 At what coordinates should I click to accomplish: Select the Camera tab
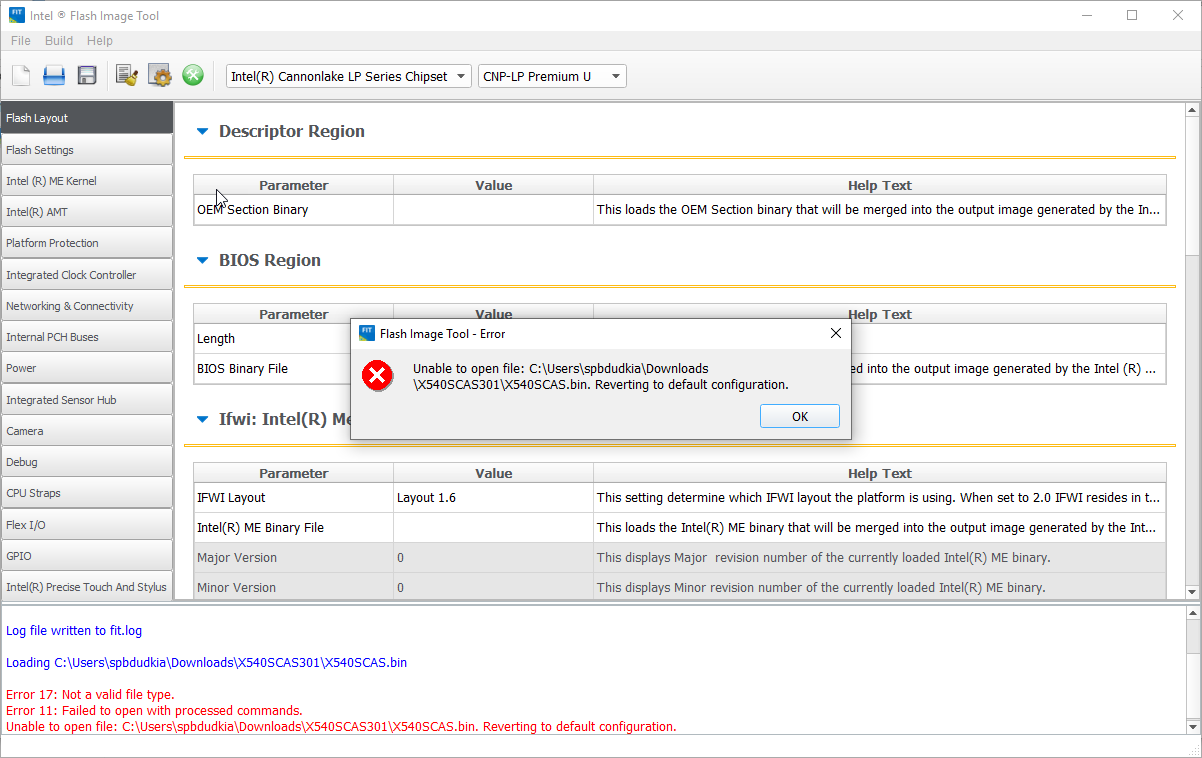(87, 431)
